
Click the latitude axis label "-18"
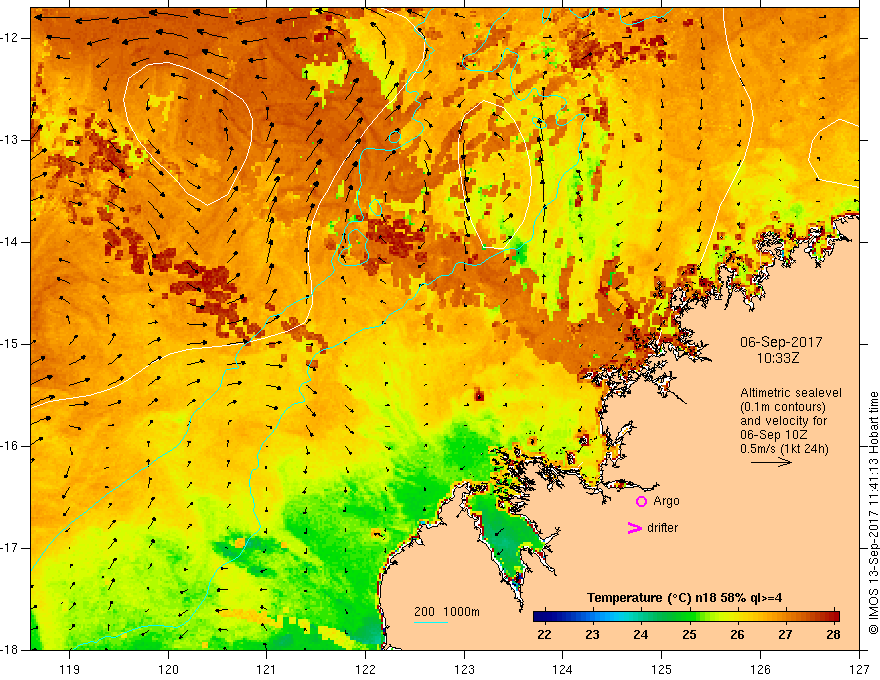pos(10,650)
